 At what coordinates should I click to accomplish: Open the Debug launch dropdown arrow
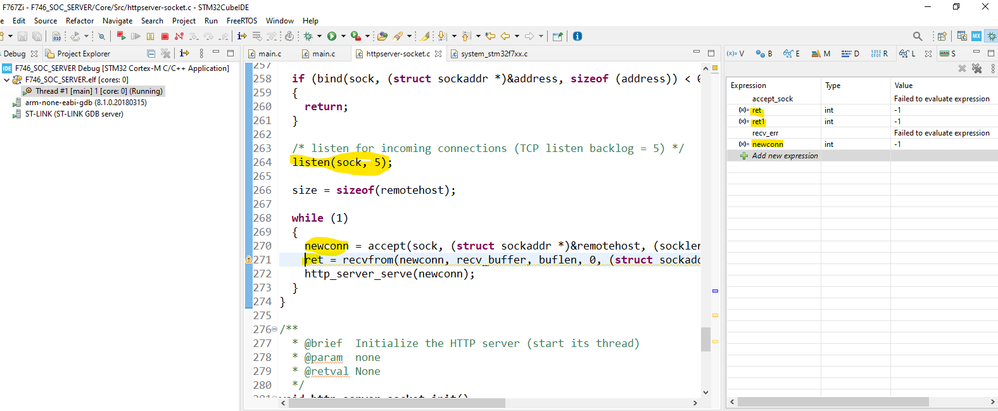(320, 36)
